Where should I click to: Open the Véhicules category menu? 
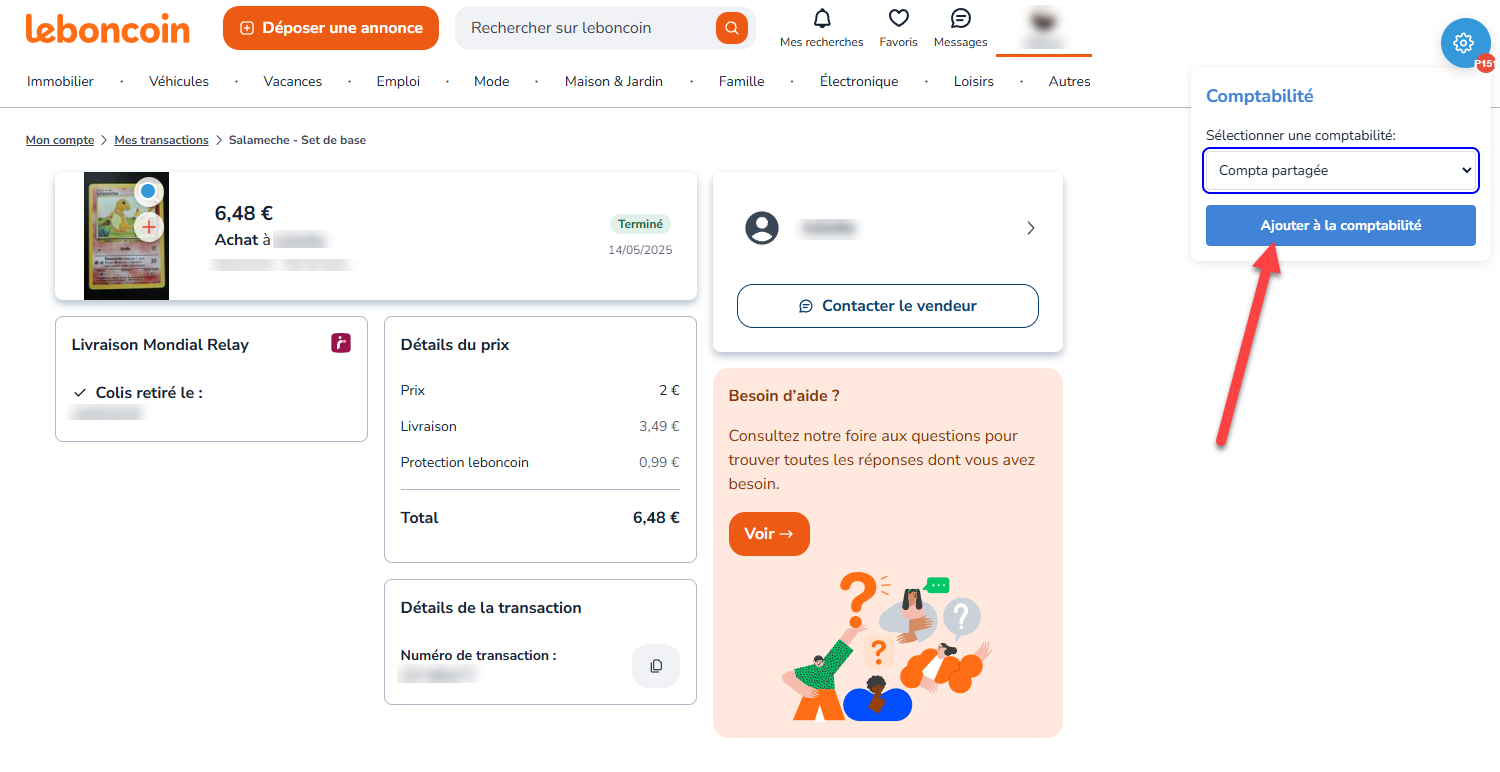point(179,81)
